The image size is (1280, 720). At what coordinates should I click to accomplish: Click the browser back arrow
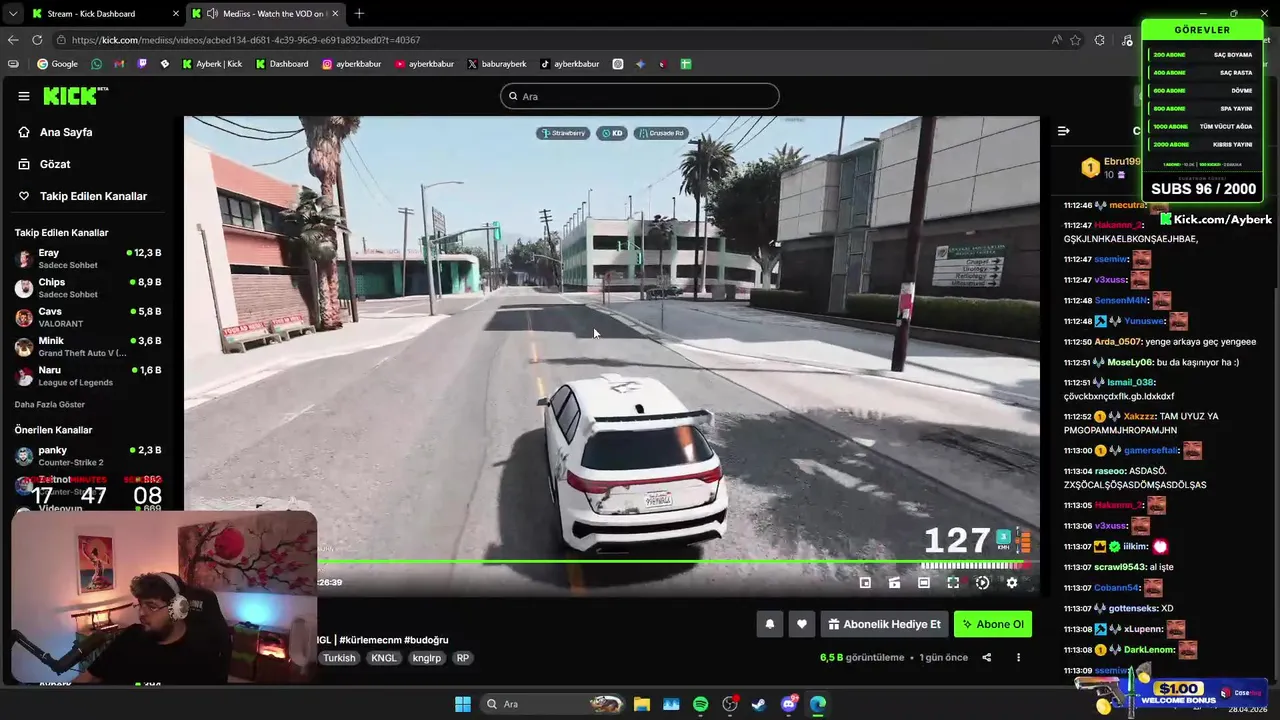click(x=13, y=40)
